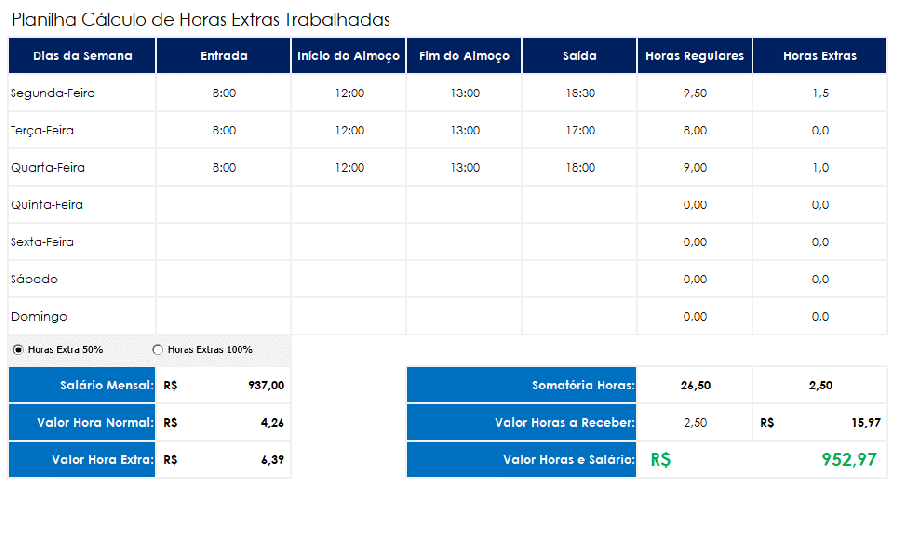The height and width of the screenshot is (536, 900).
Task: Click Somatória Horas regular total 26,50
Action: tap(695, 385)
